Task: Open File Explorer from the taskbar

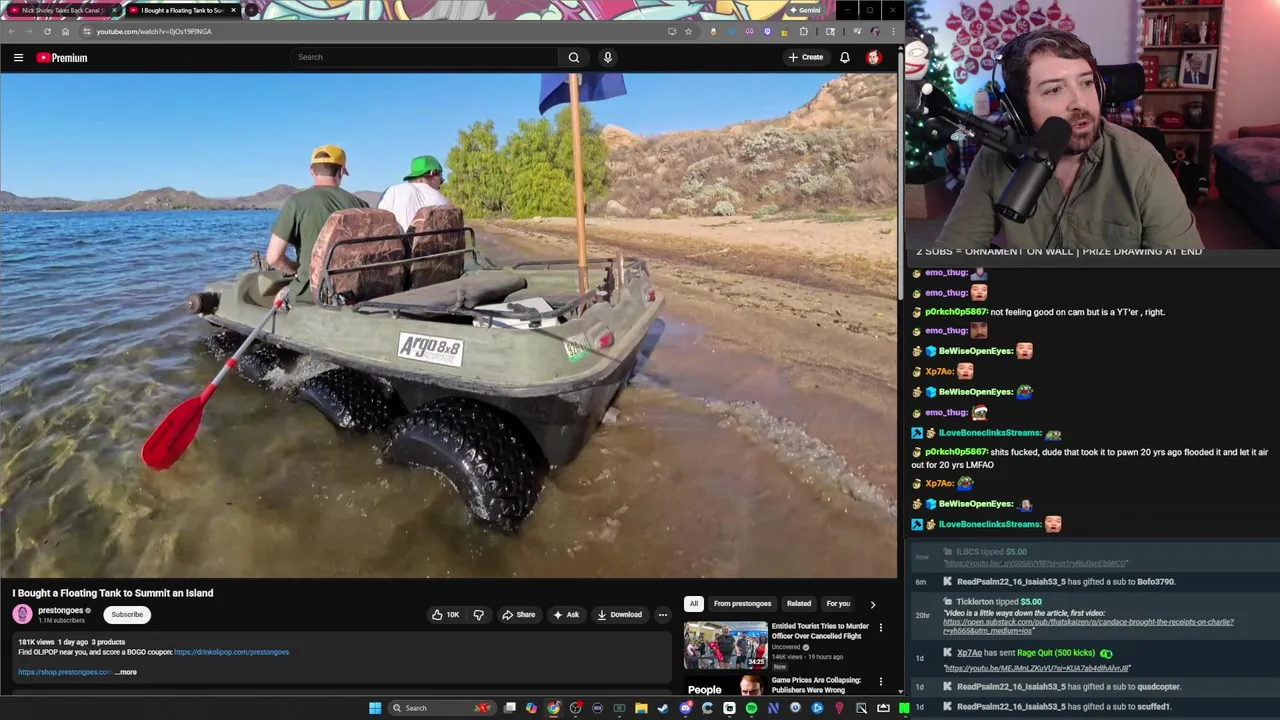Action: 641,708
